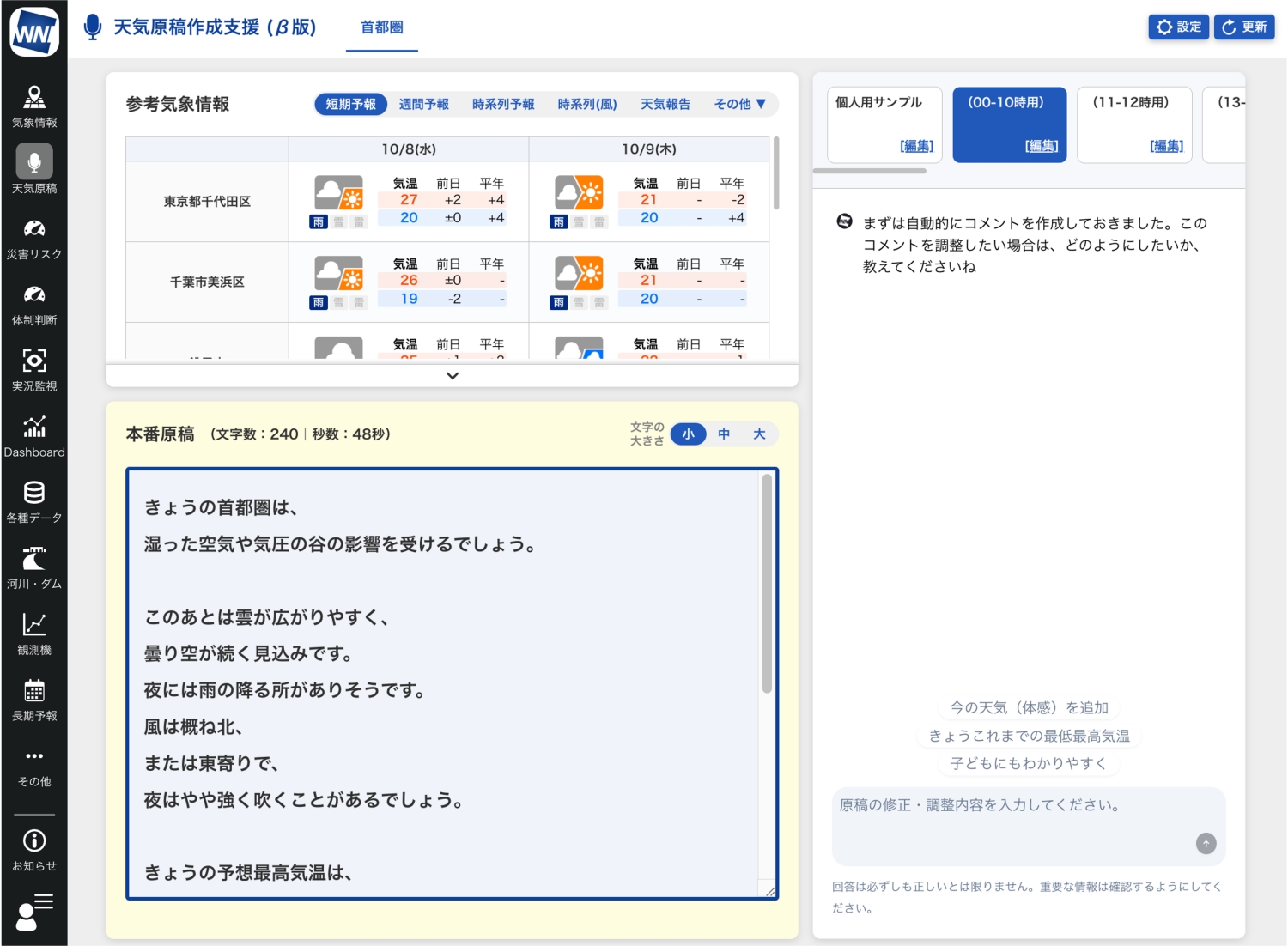
Task: Click the send arrow in chat box
Action: coord(1206,844)
